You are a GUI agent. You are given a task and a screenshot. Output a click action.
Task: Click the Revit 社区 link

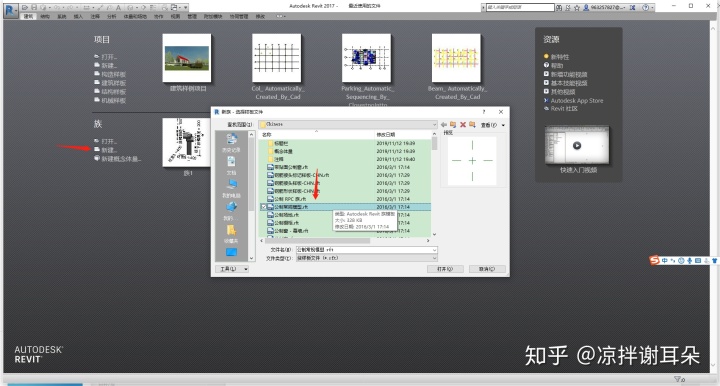[x=561, y=109]
